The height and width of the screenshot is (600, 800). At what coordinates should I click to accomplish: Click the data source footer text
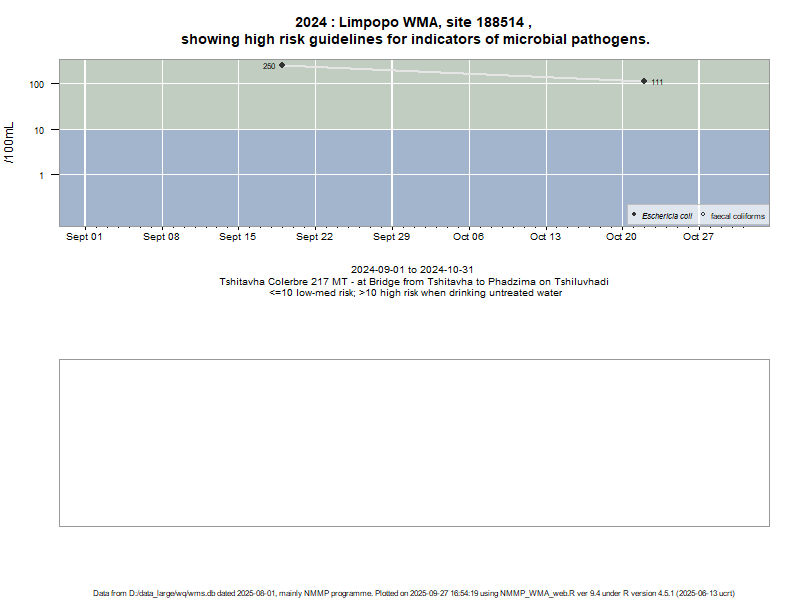point(414,593)
